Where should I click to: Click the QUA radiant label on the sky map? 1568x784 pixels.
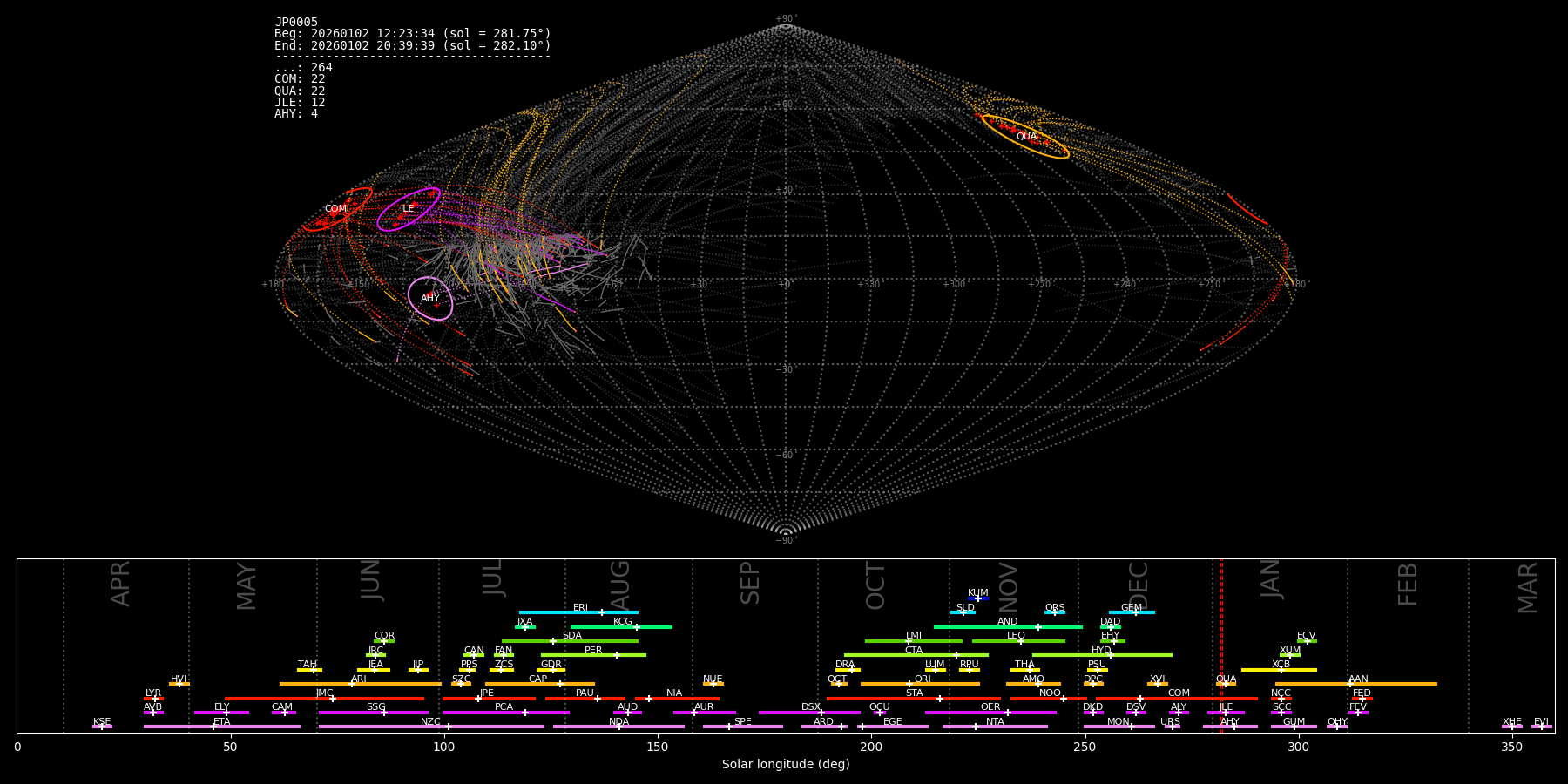coord(1026,137)
